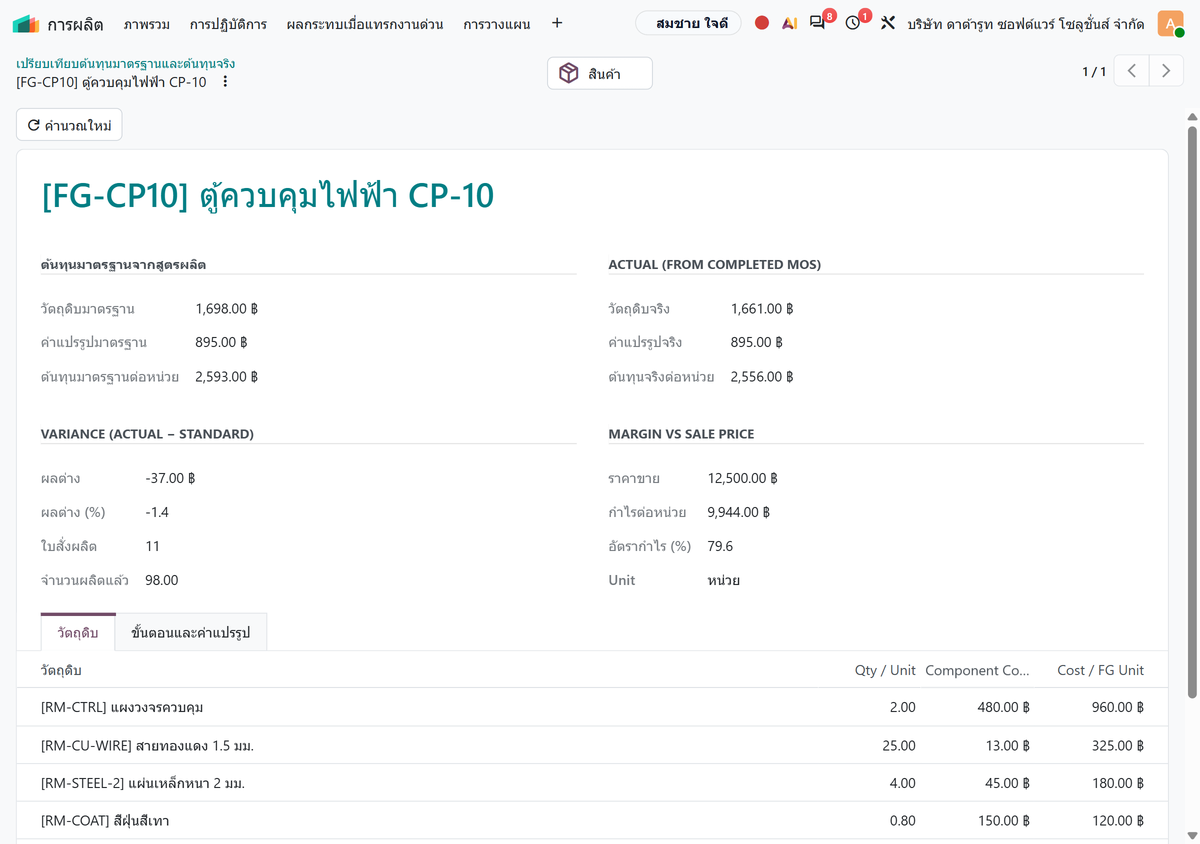Click the variance value -37.00 ฿

(170, 478)
